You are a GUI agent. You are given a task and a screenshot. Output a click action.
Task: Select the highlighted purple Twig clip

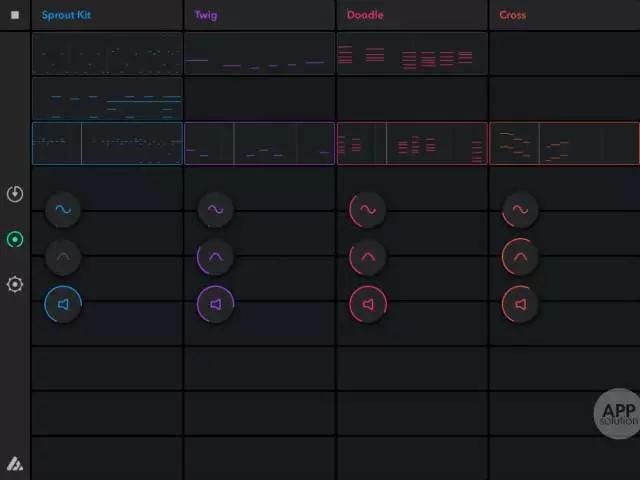point(259,143)
